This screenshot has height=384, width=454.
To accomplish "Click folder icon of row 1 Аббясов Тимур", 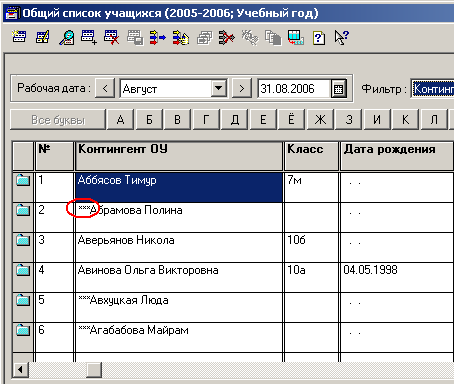I will click(x=23, y=180).
